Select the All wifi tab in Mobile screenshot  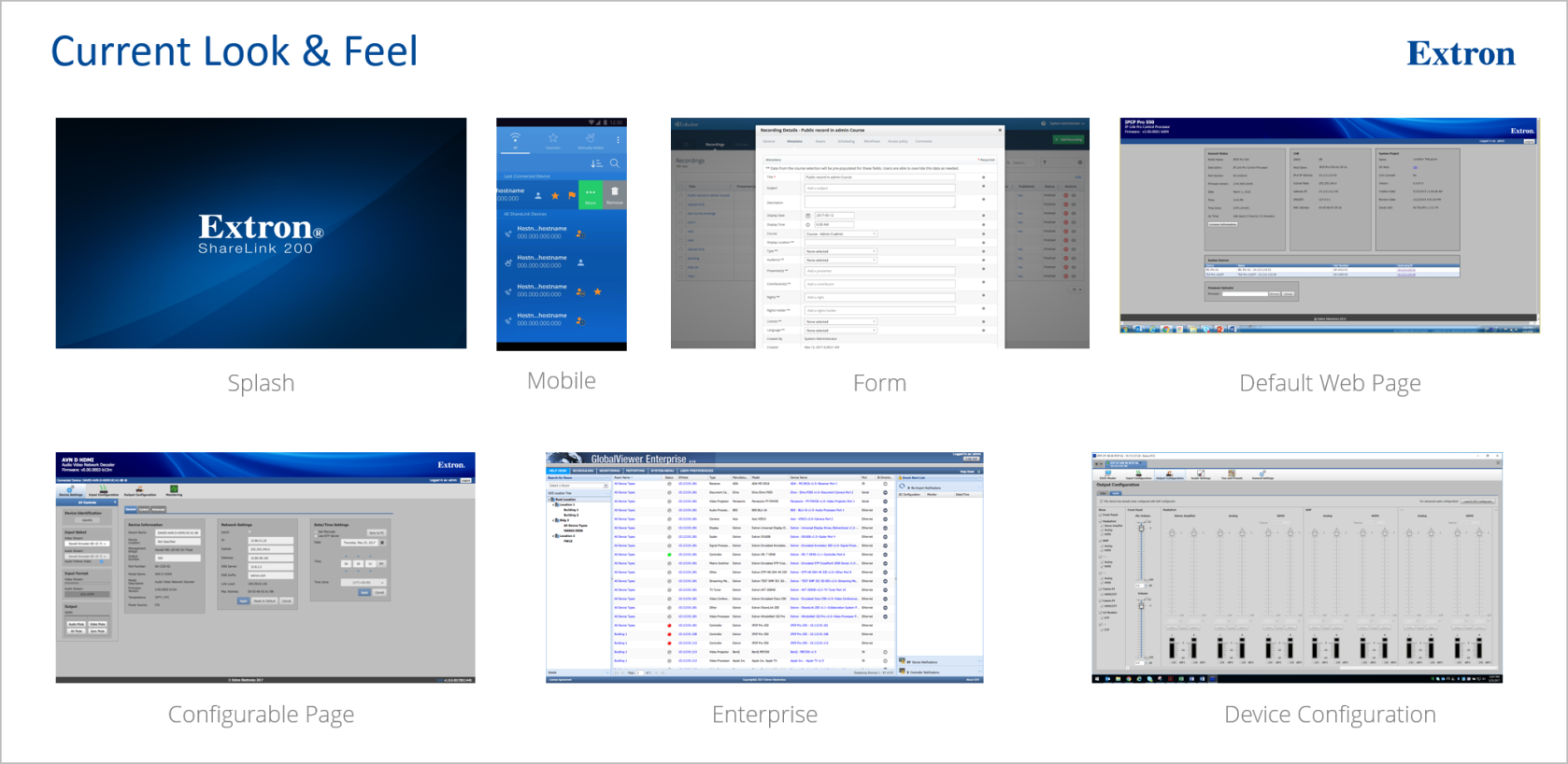click(515, 140)
